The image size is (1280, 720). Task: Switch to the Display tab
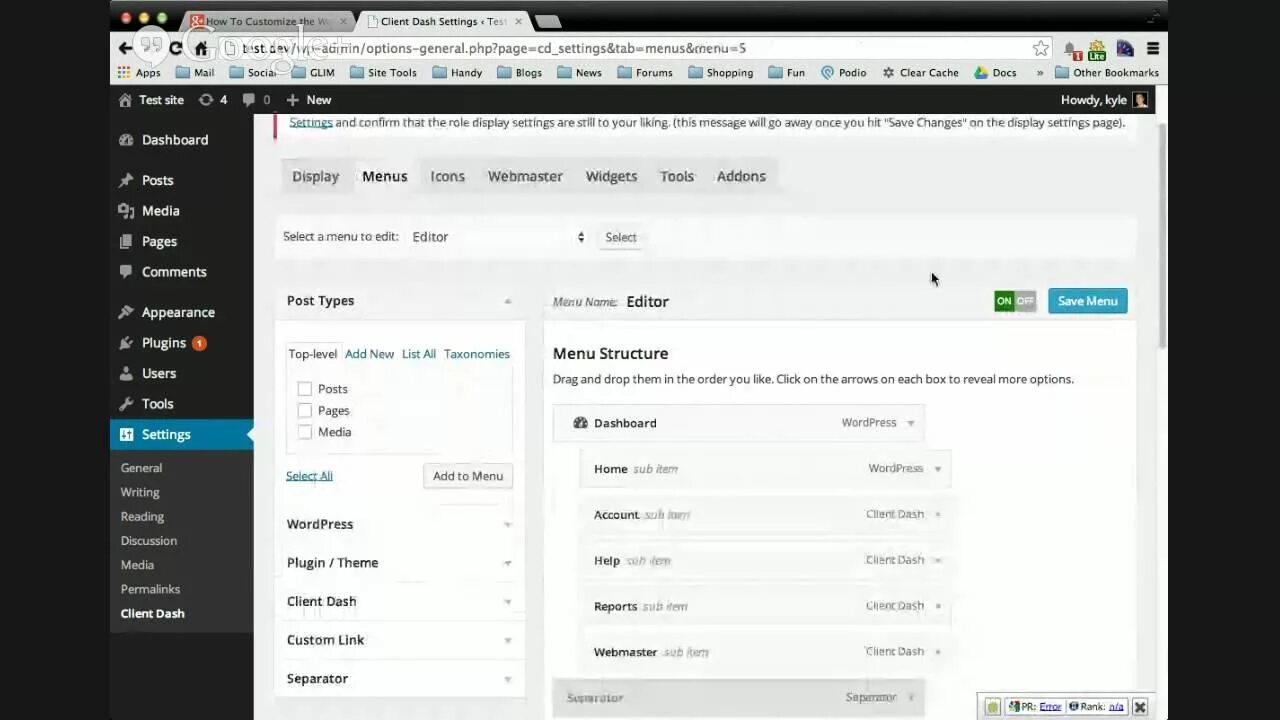316,176
